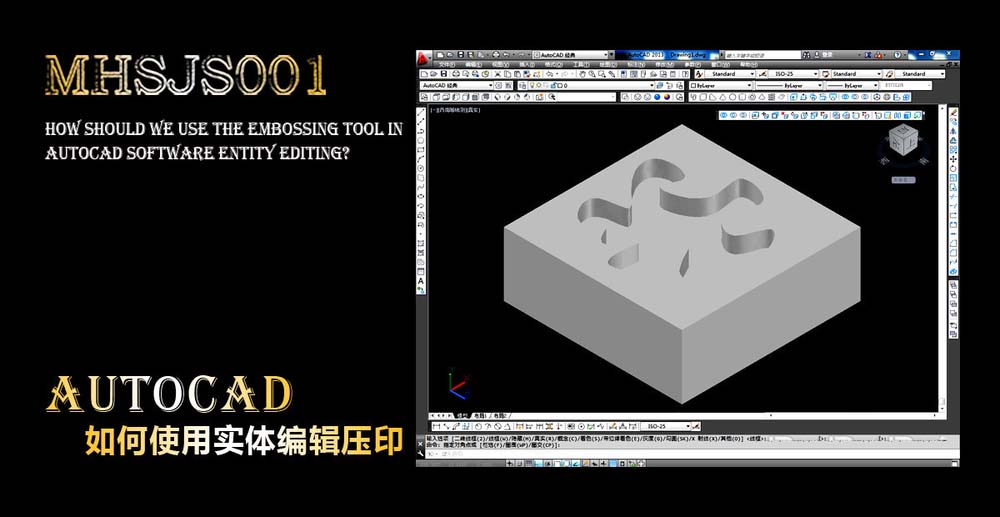The image size is (1000, 517).
Task: Open ISO-25 dropdown in Styles toolbar
Action: (793, 74)
